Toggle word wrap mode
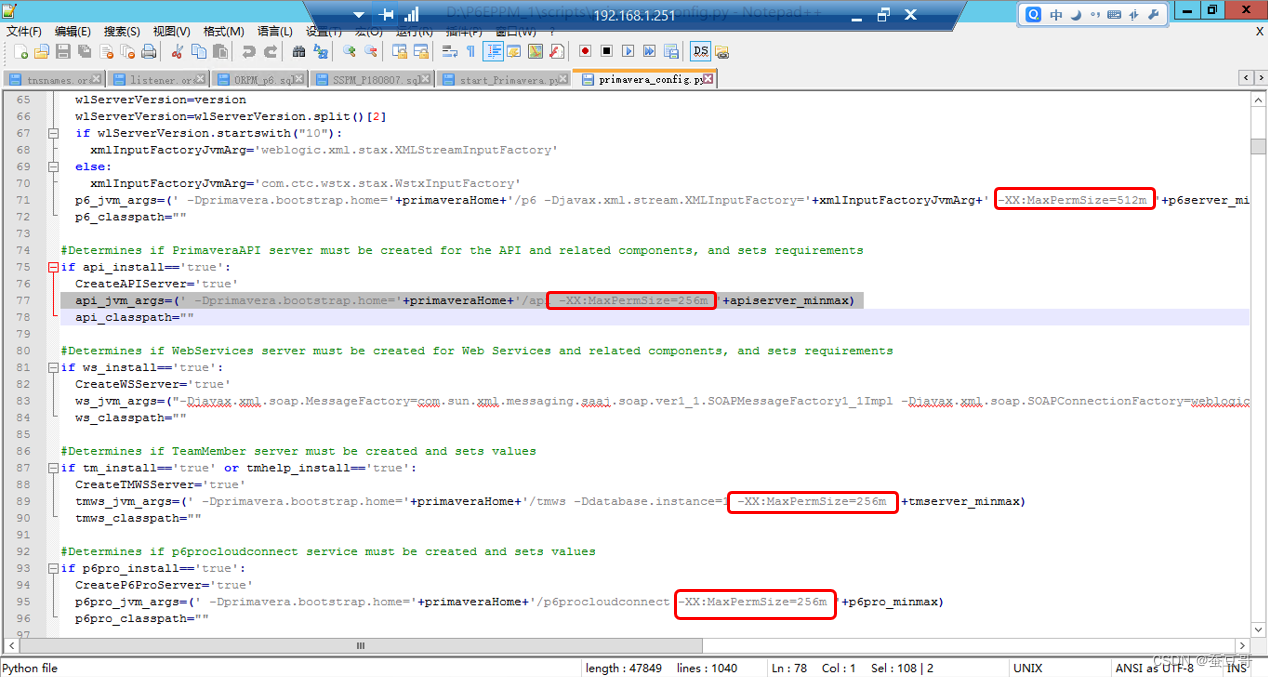 (x=449, y=52)
